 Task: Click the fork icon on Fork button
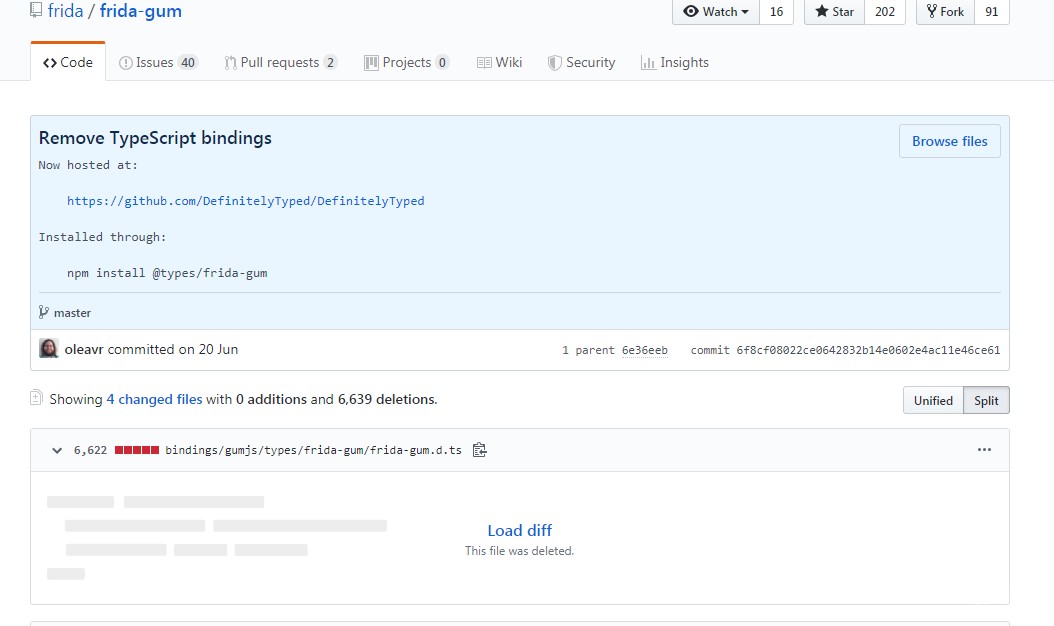tap(932, 11)
